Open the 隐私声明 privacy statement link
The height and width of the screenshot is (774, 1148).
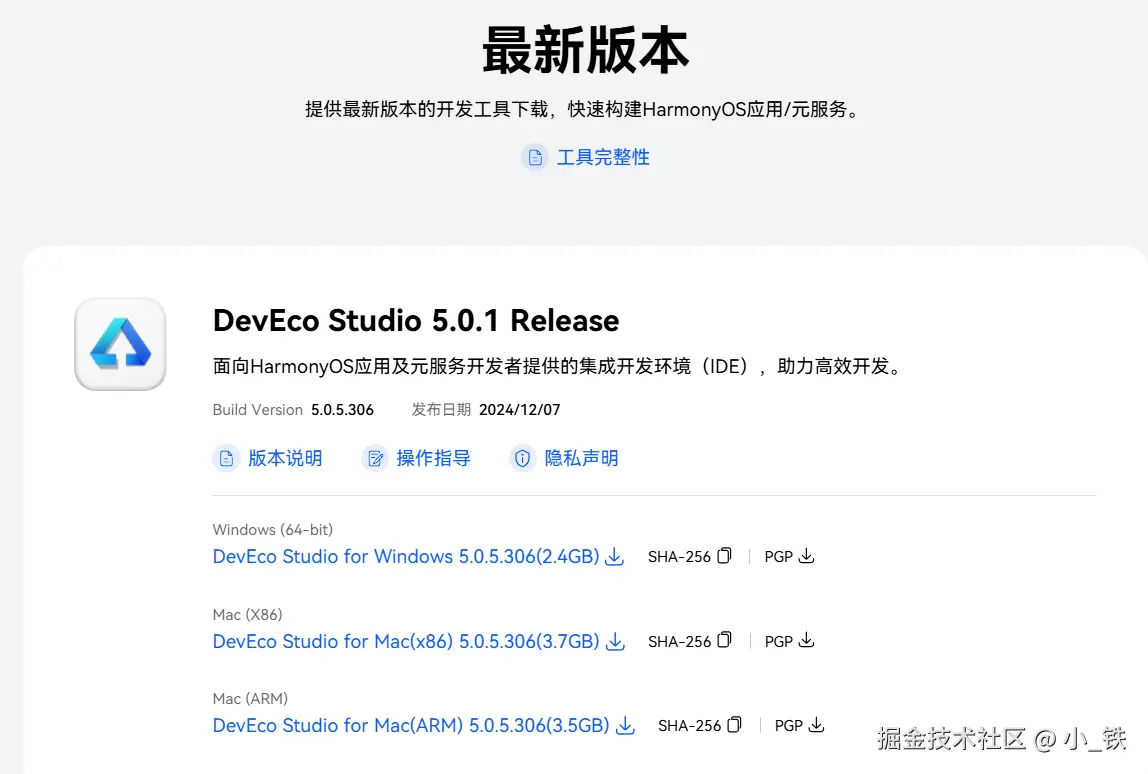(581, 458)
